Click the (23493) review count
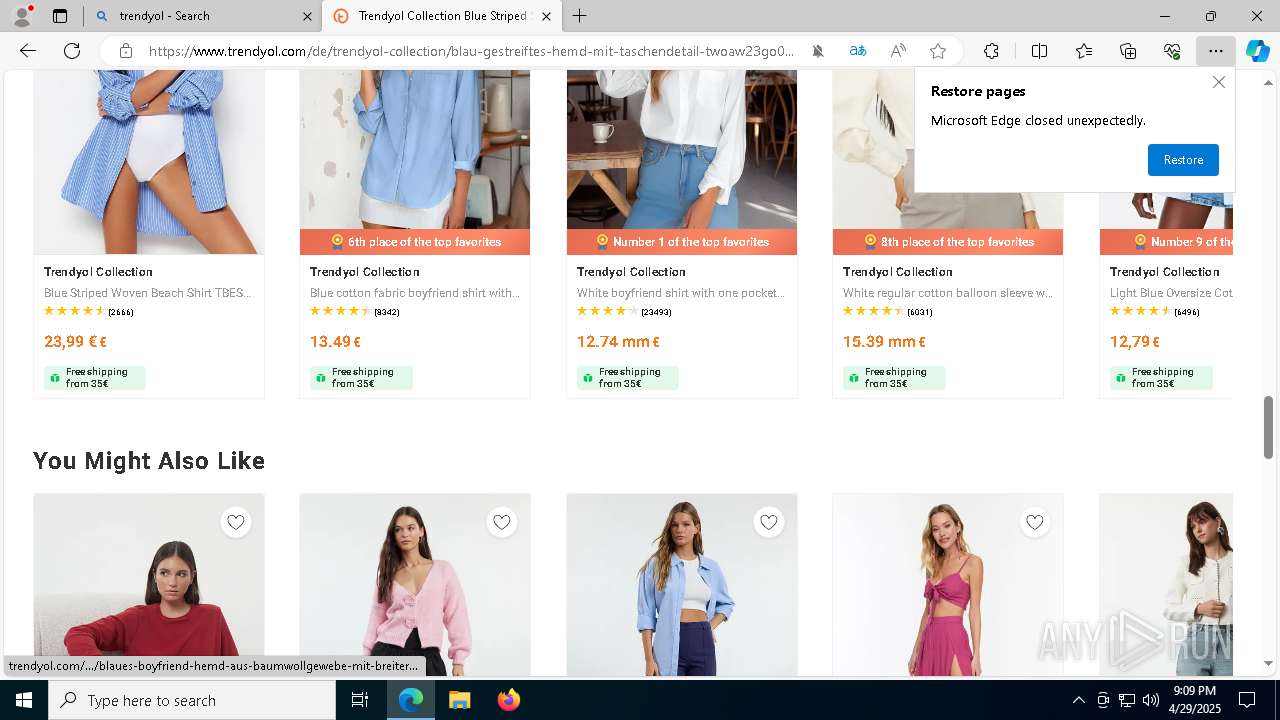 click(x=656, y=312)
